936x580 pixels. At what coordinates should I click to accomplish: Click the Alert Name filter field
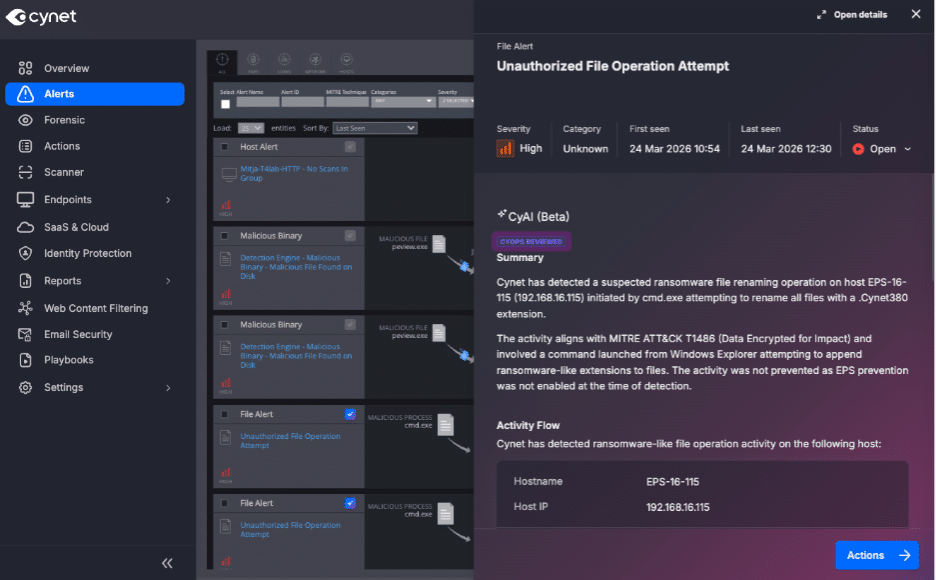[x=257, y=102]
